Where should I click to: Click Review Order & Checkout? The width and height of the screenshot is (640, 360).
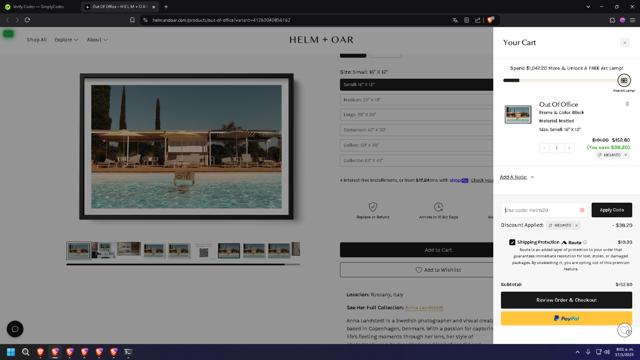coord(566,300)
